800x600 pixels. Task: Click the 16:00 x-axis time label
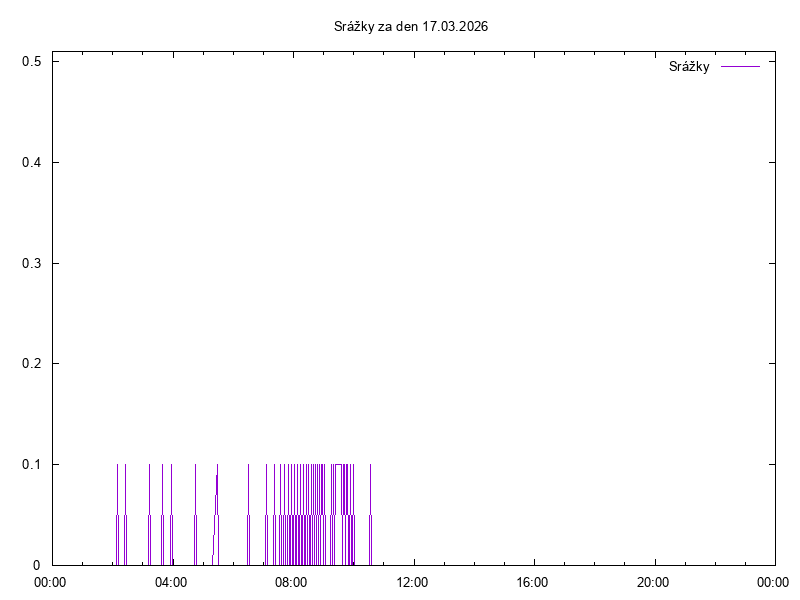533,582
